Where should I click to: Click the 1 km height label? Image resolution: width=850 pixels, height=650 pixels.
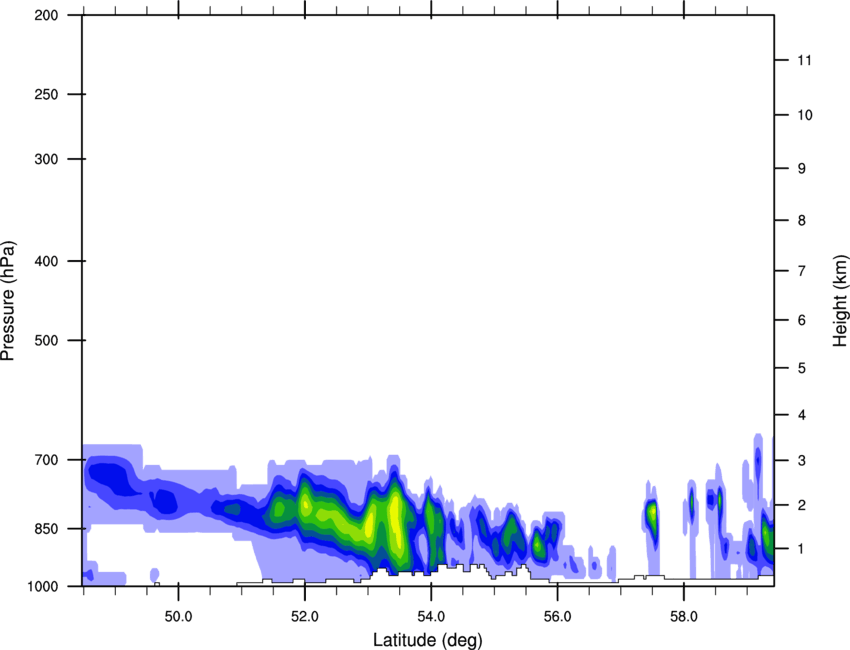tap(802, 549)
